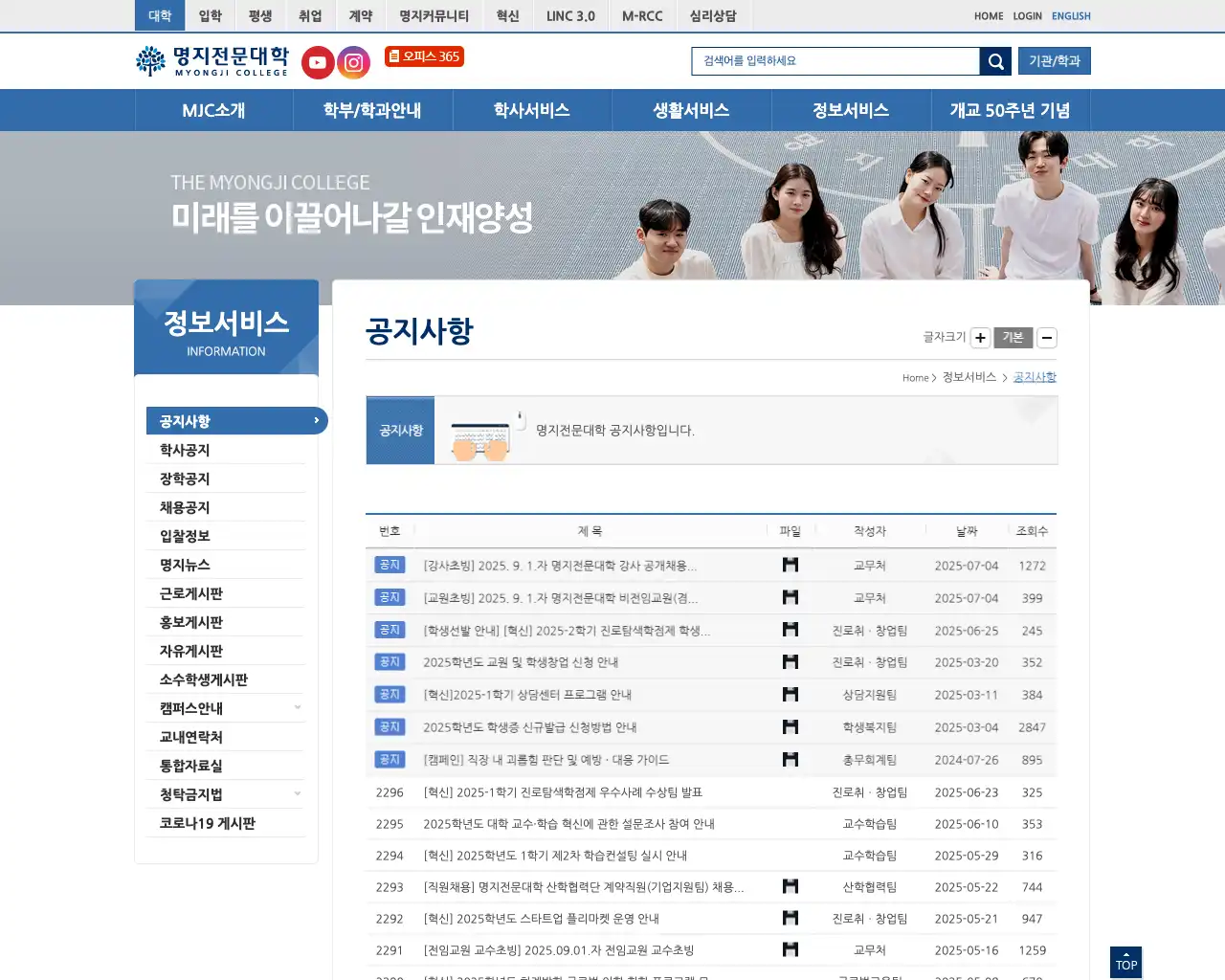
Task: Click breadcrumb link 공지사항
Action: tap(1035, 377)
